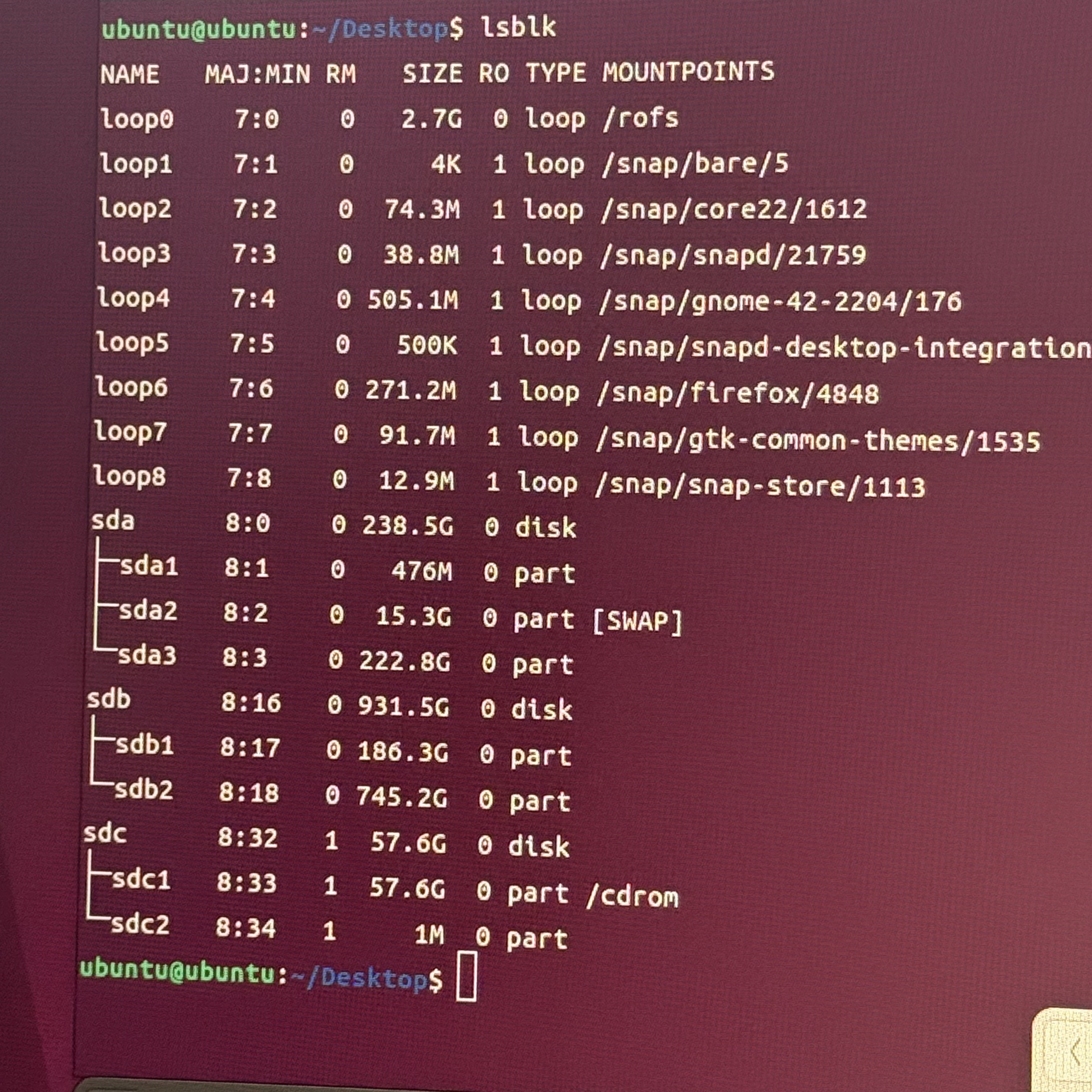Click the MOUNTPOINTS column header

click(688, 72)
